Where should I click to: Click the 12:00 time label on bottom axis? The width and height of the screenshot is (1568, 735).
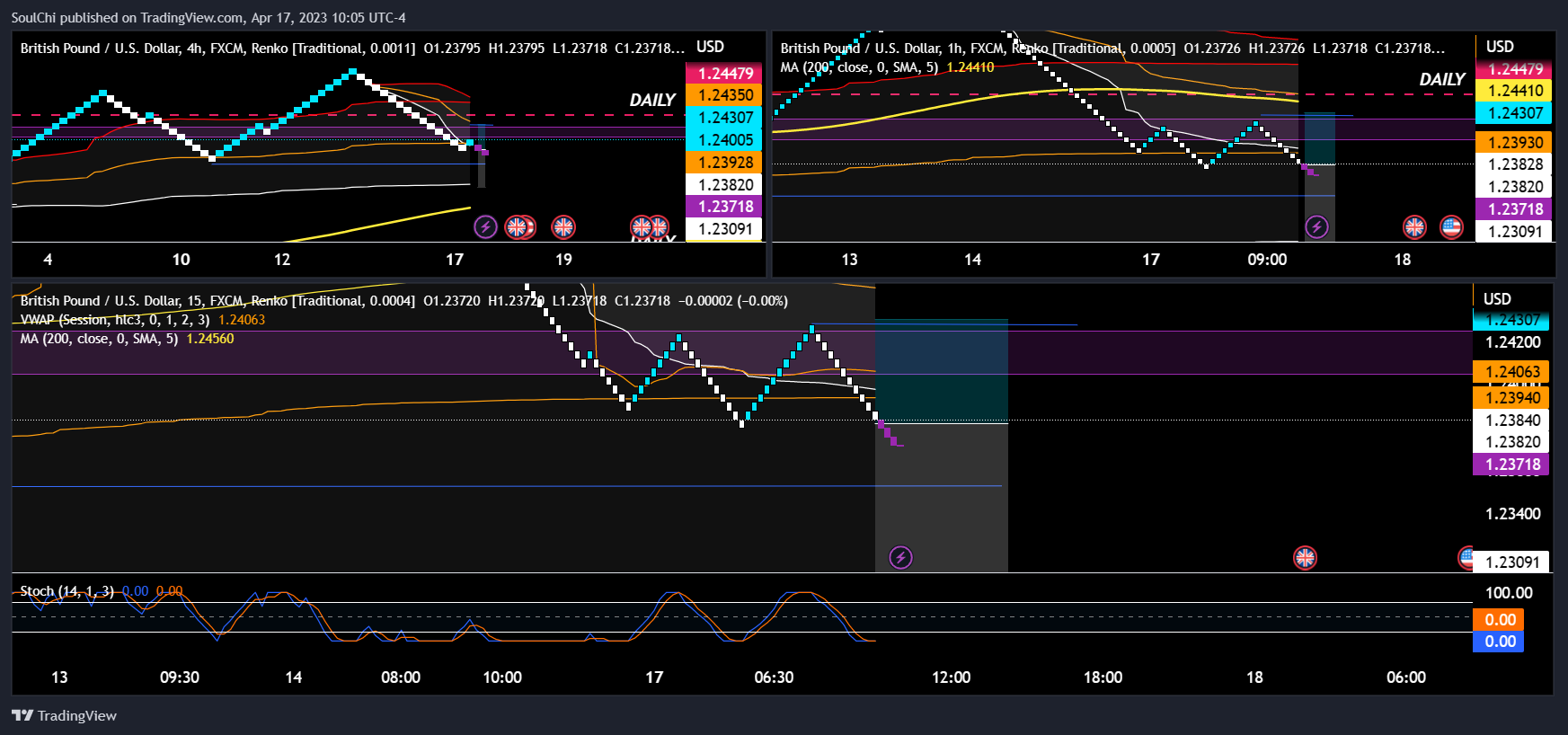[951, 677]
